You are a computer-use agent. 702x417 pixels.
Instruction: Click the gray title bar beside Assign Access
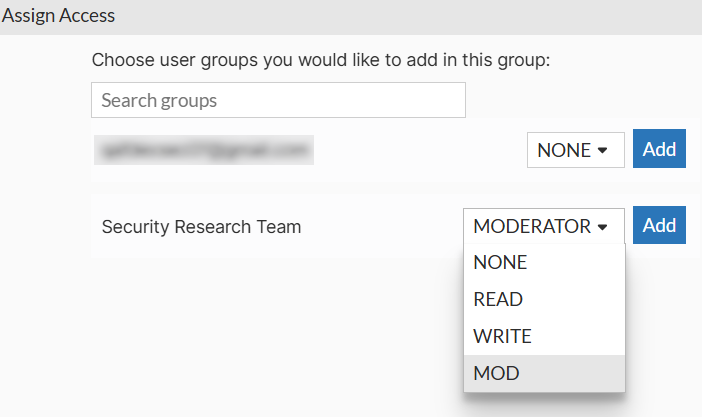tap(400, 16)
